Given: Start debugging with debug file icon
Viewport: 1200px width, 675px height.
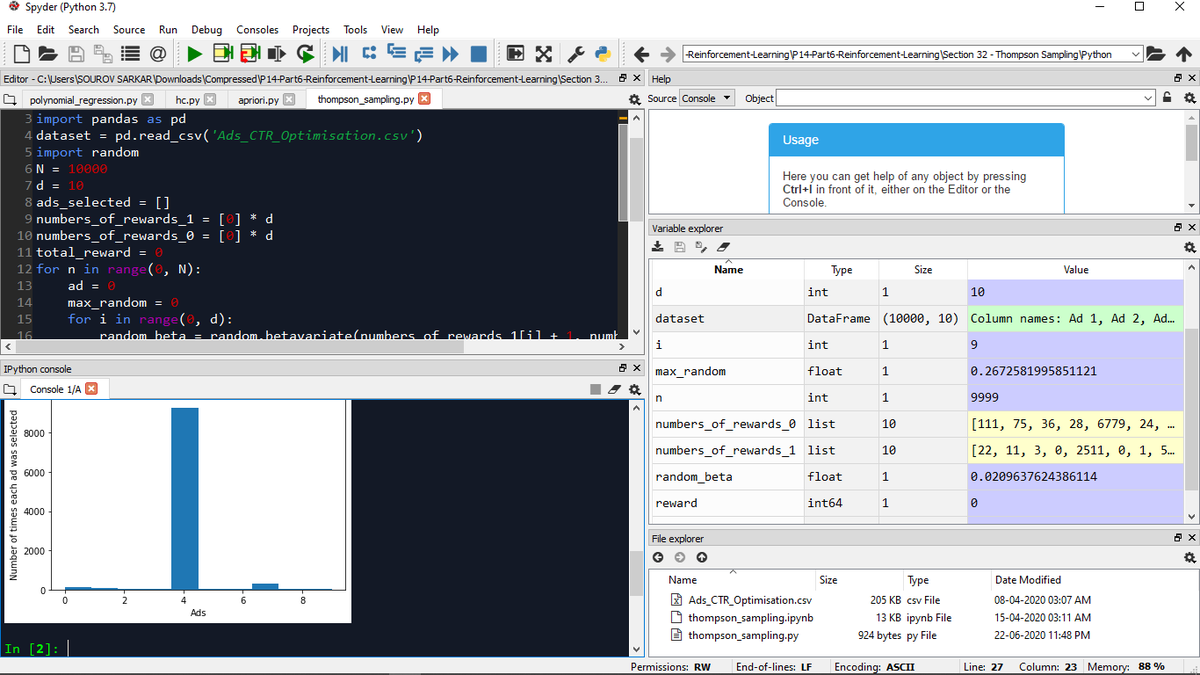Looking at the screenshot, I should coord(341,54).
